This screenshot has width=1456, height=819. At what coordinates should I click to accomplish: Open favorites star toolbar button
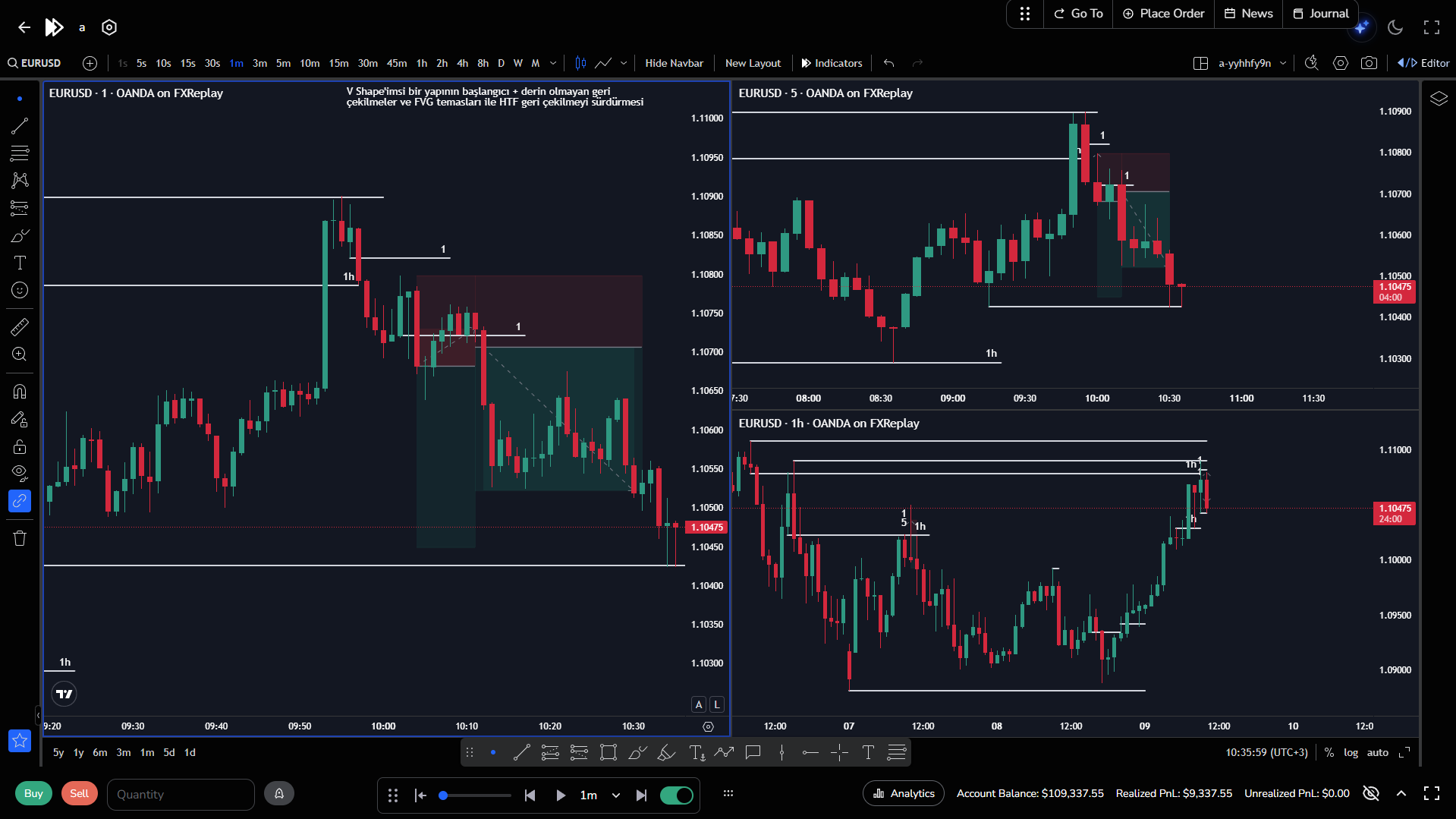tap(20, 740)
